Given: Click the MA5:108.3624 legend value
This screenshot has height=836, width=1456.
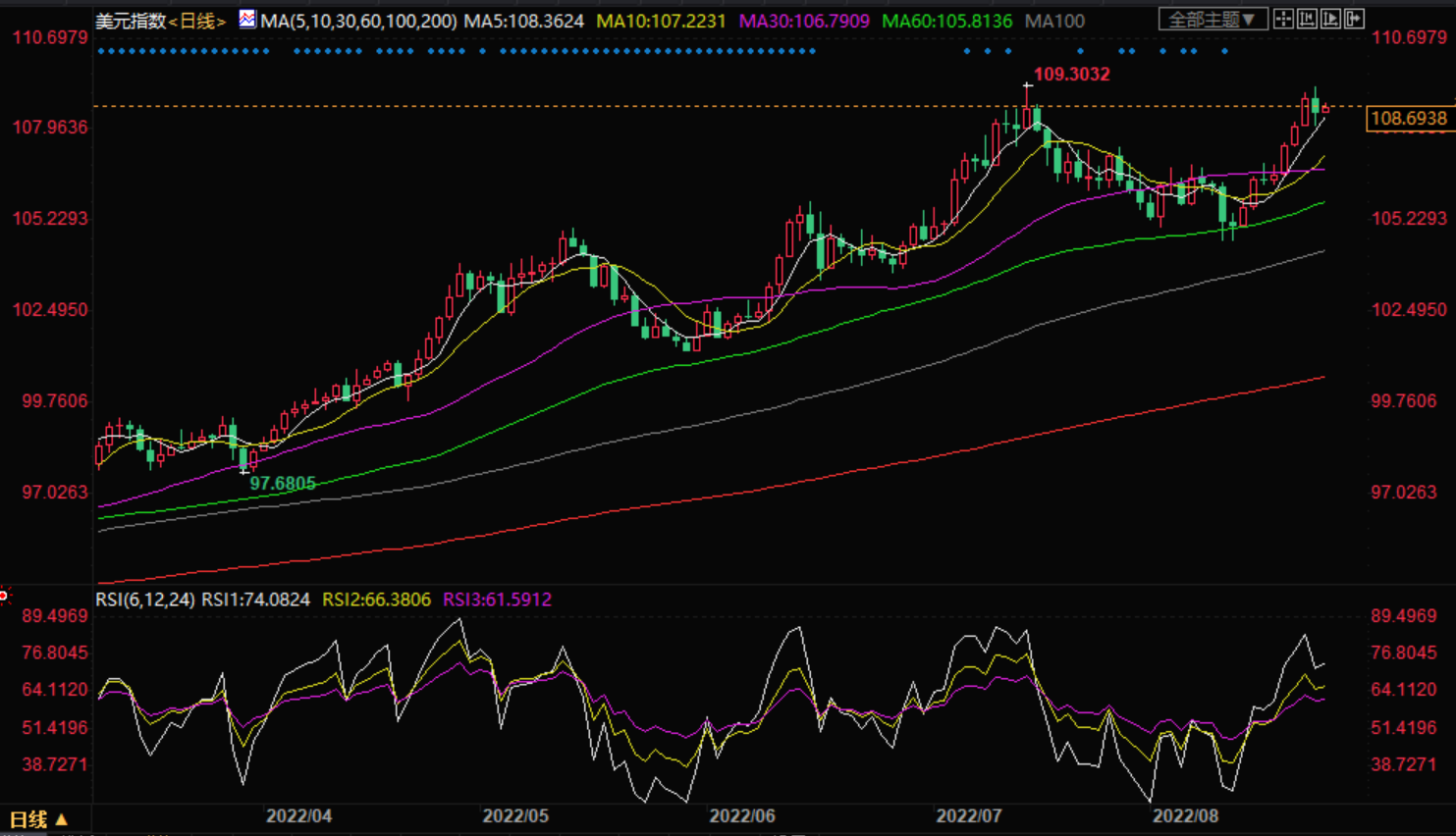Looking at the screenshot, I should [523, 21].
